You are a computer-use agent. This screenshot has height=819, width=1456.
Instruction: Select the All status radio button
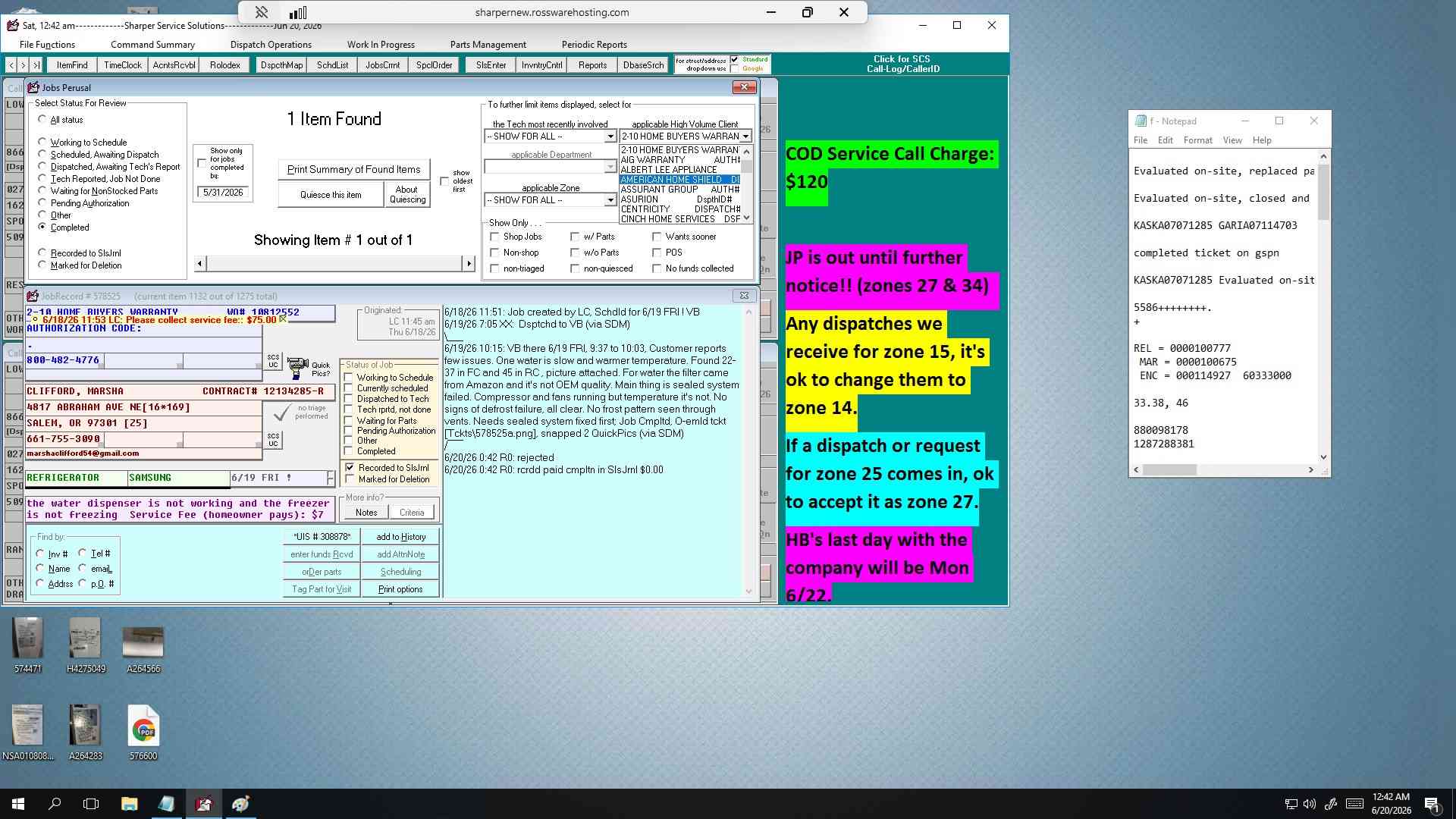pos(42,119)
